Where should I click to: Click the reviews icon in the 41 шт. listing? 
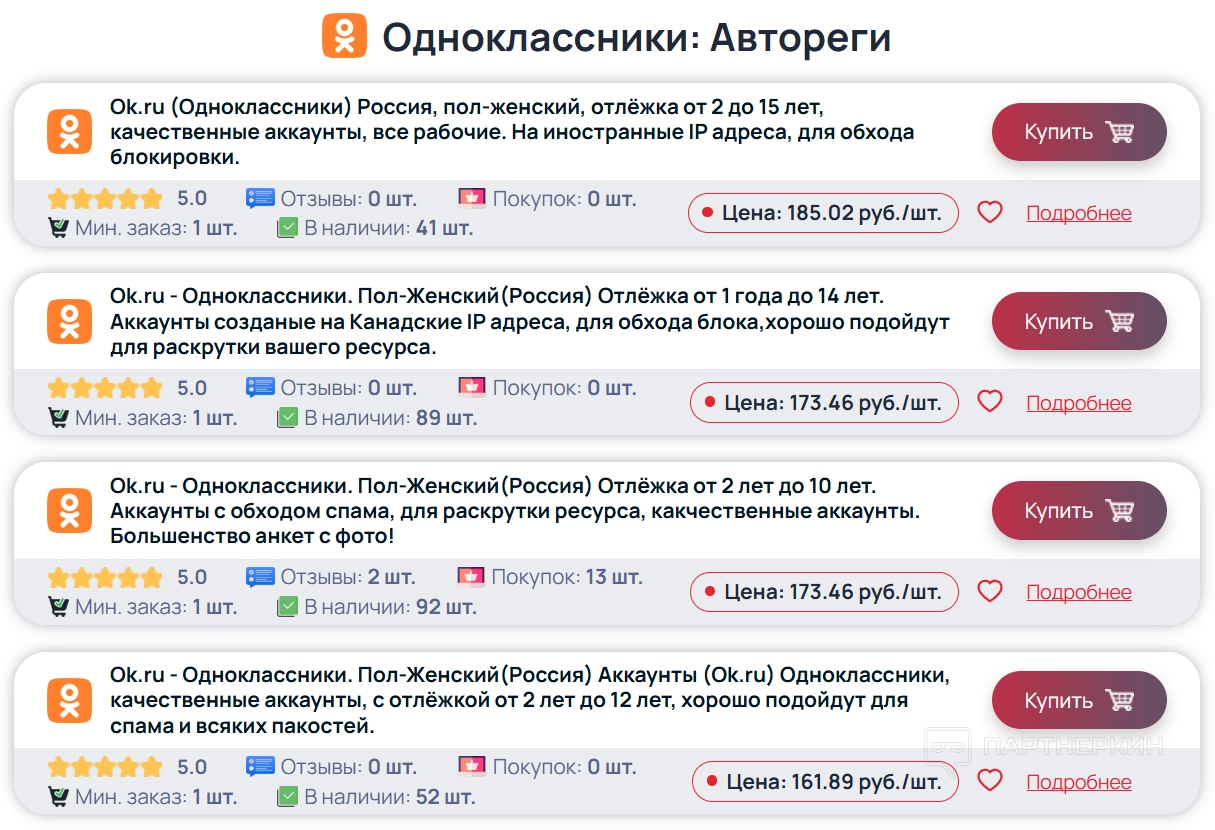(260, 198)
